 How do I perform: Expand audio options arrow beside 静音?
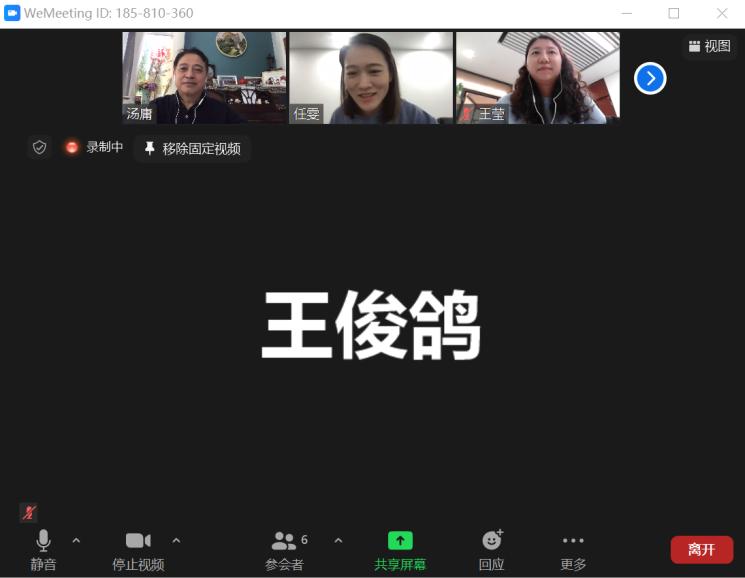76,541
